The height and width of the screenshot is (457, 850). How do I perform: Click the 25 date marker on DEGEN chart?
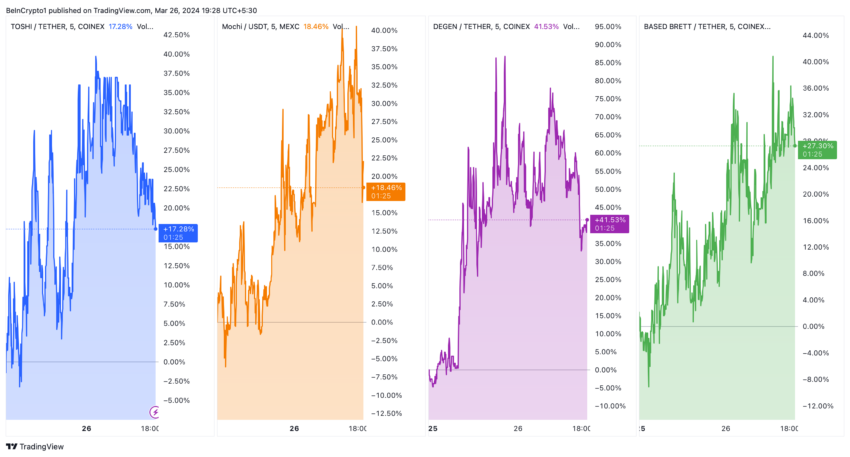433,429
